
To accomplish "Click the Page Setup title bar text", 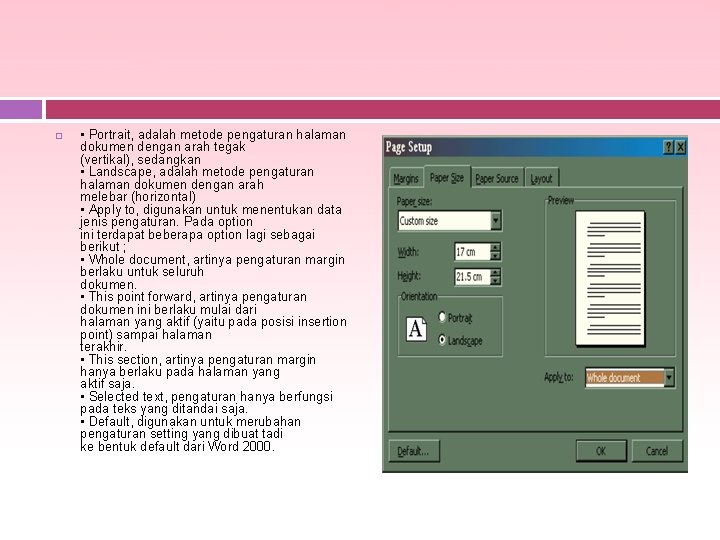I will coord(409,147).
